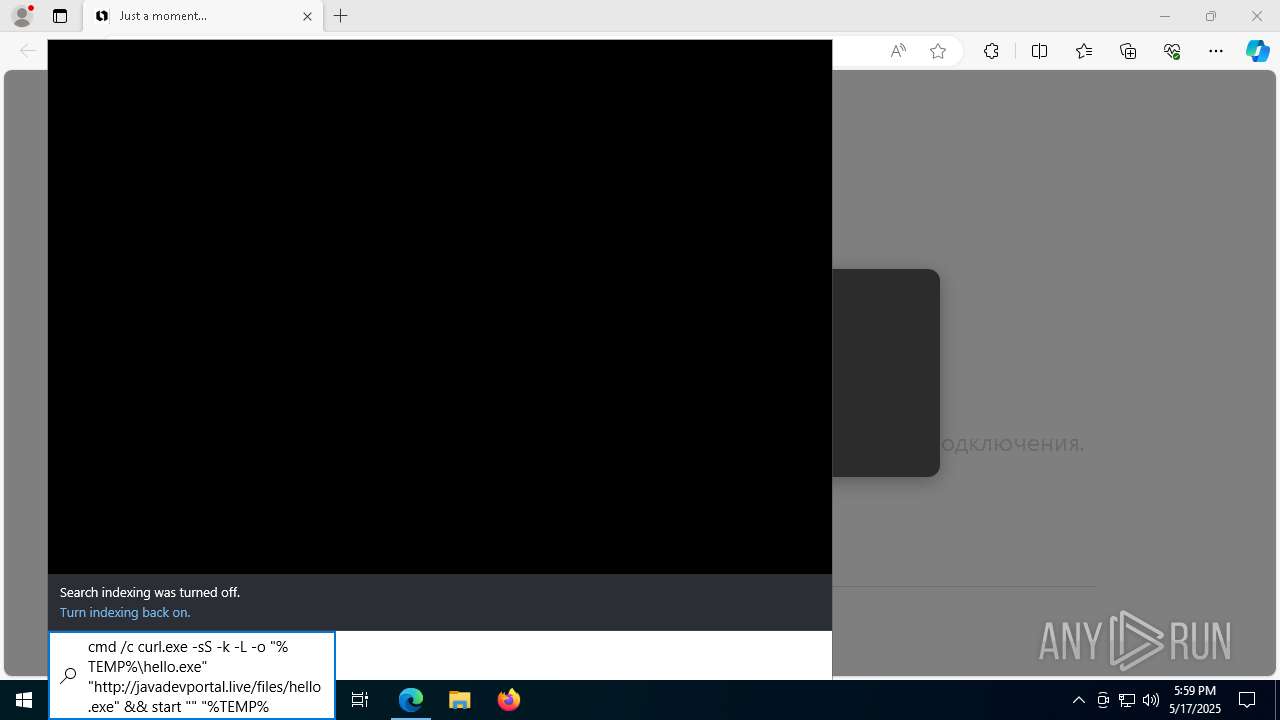Open the meet now tray icon
This screenshot has width=1280, height=720.
[1103, 700]
